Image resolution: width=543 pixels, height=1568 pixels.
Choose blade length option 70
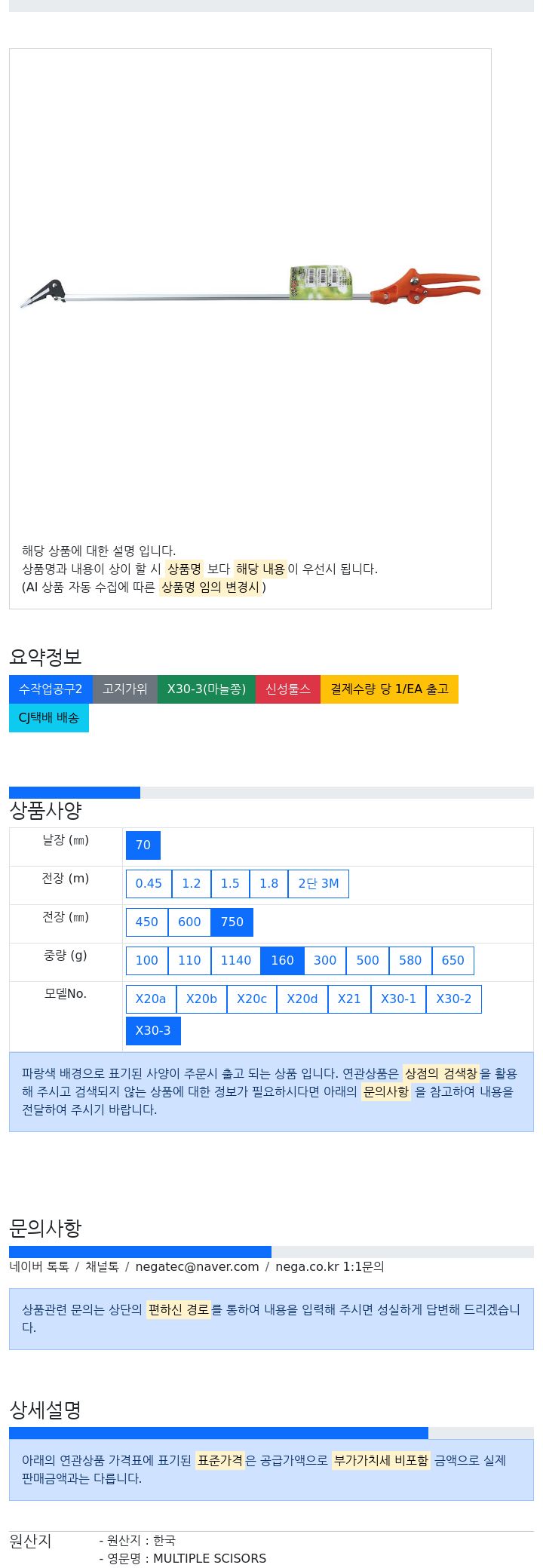pos(143,845)
